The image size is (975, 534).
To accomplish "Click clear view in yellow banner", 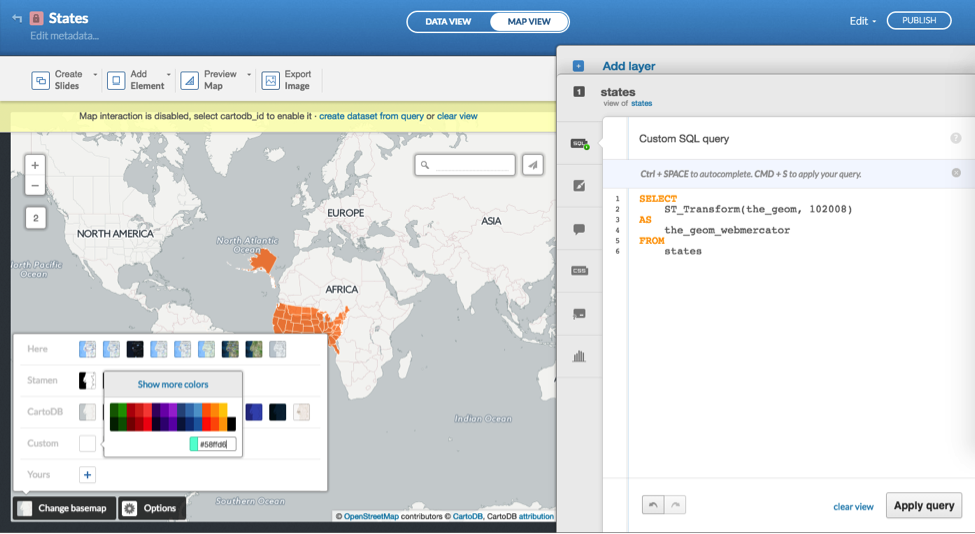I will 457,116.
